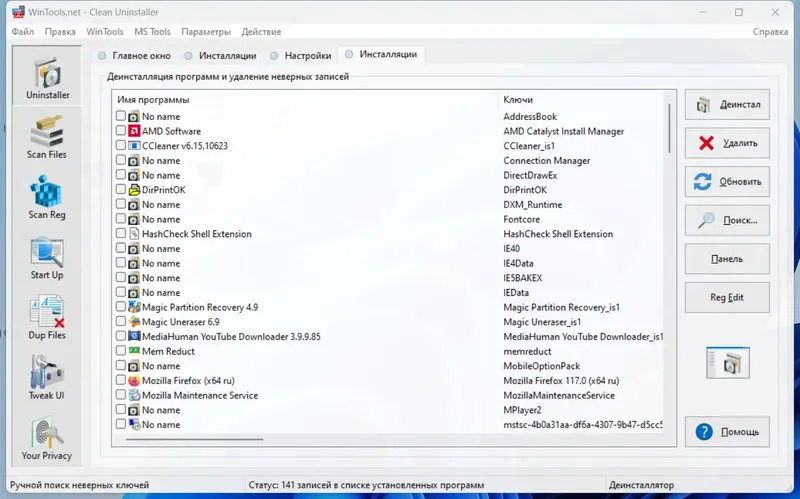800x499 pixels.
Task: Open the Tweak UI tool
Action: (47, 378)
